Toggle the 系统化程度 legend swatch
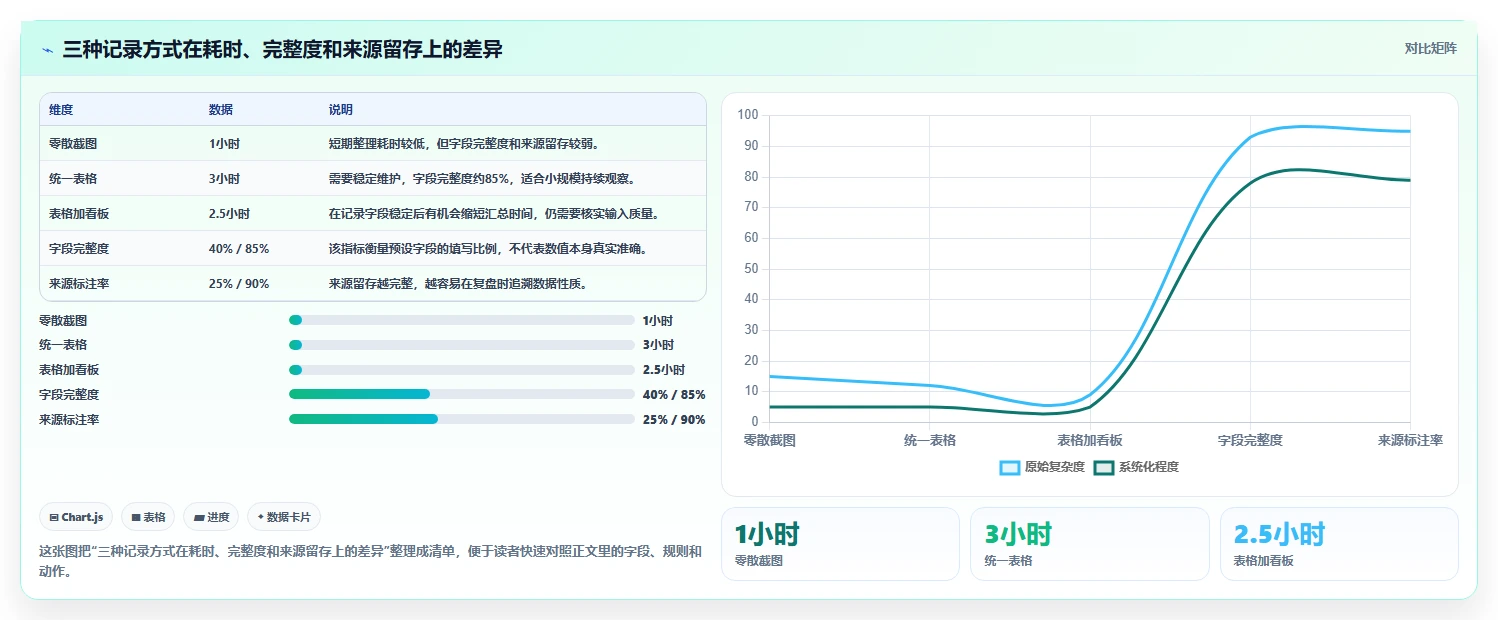 click(x=1104, y=467)
